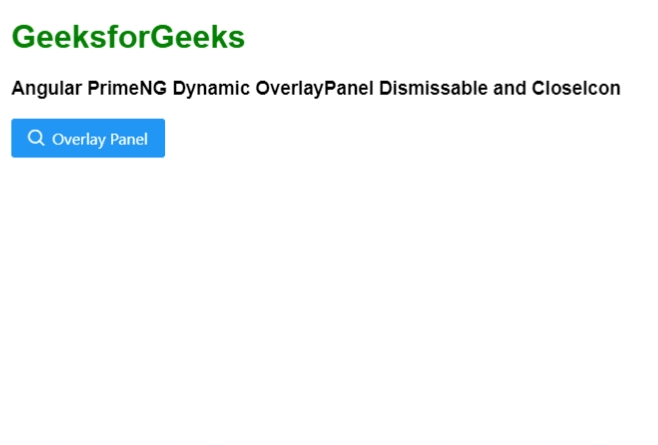
Task: Click the word 'Dynamic' in the subtitle
Action: tap(211, 88)
